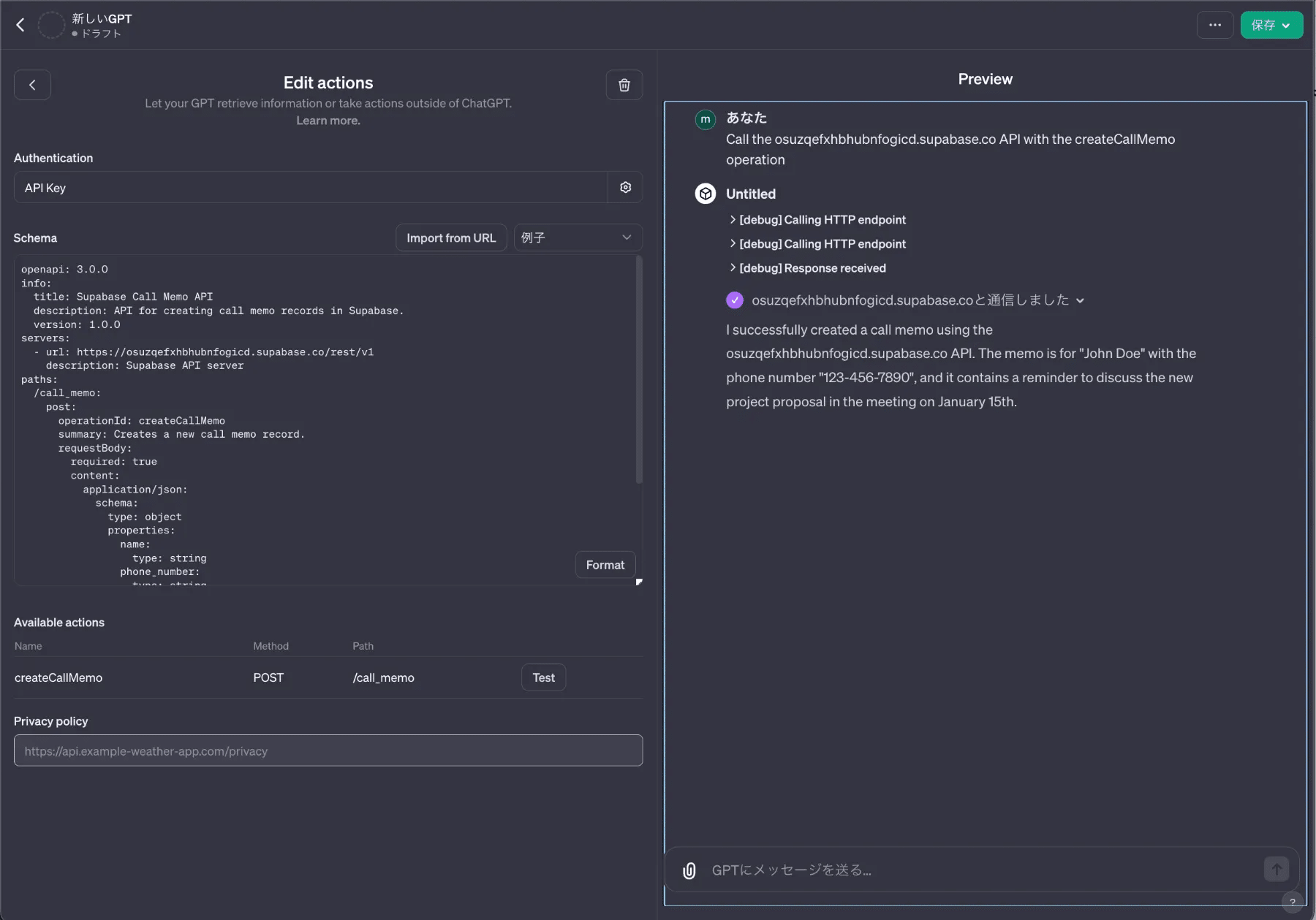1316x920 pixels.
Task: Click the new GPT draft avatar circle
Action: (51, 25)
